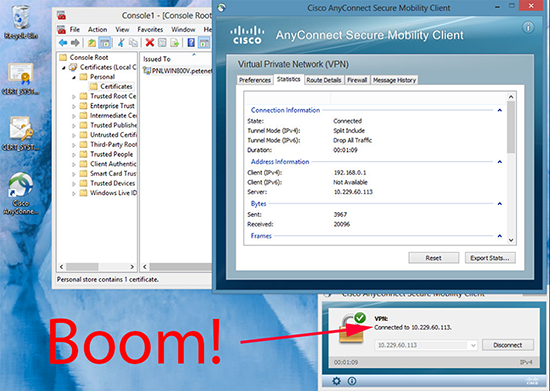Click the blue Help question mark icon
Screen dimensions: 550x391
point(191,43)
